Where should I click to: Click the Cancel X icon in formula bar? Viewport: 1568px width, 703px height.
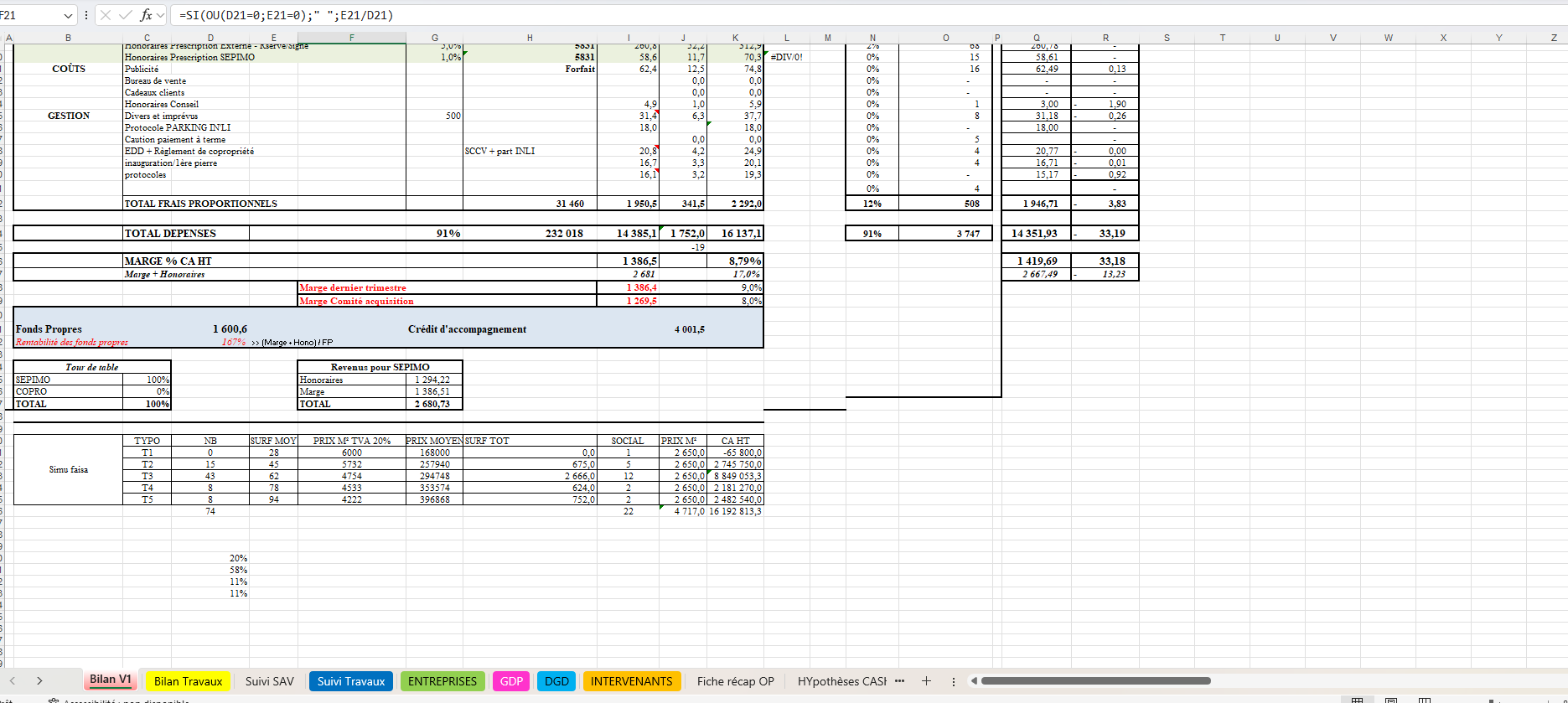point(106,15)
